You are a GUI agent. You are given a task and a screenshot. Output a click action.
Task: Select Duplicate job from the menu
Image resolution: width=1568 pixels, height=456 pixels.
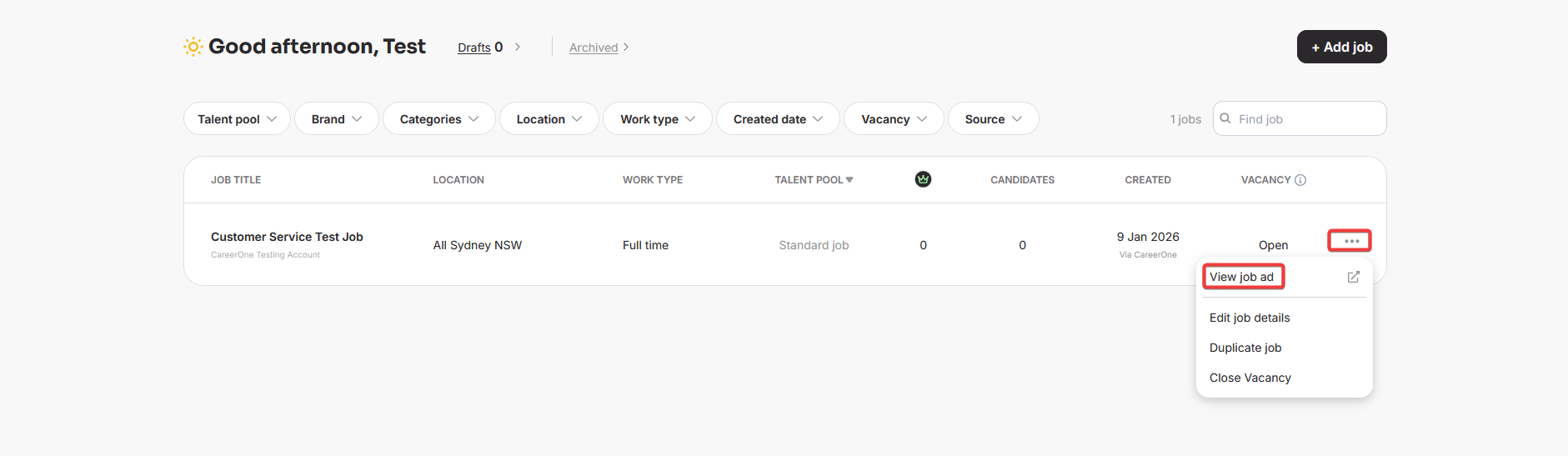tap(1245, 348)
